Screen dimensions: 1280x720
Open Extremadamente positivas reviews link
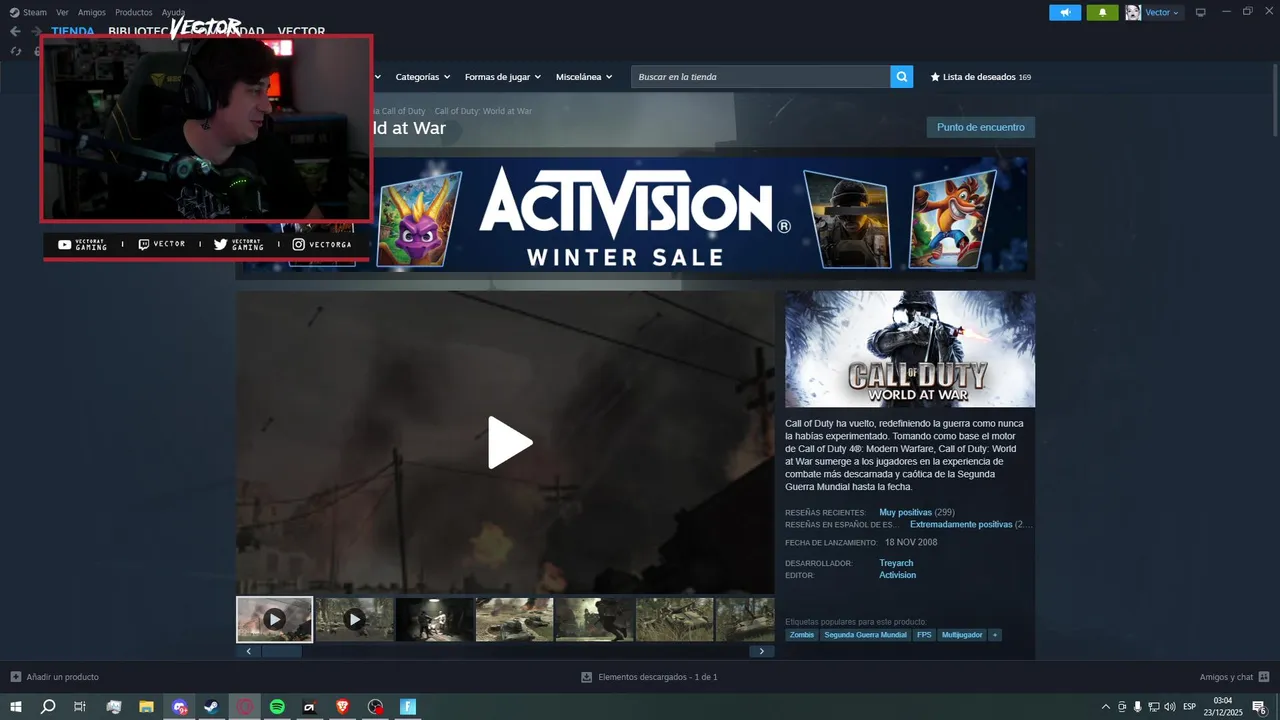pos(961,524)
